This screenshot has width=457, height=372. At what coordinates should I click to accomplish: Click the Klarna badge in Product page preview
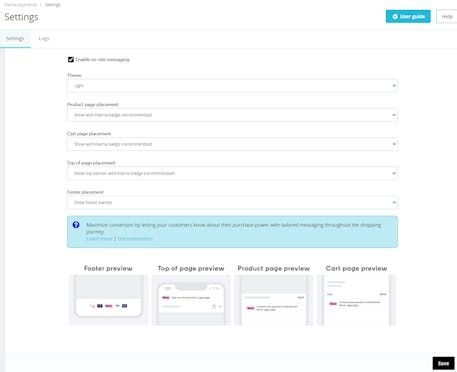tap(251, 308)
